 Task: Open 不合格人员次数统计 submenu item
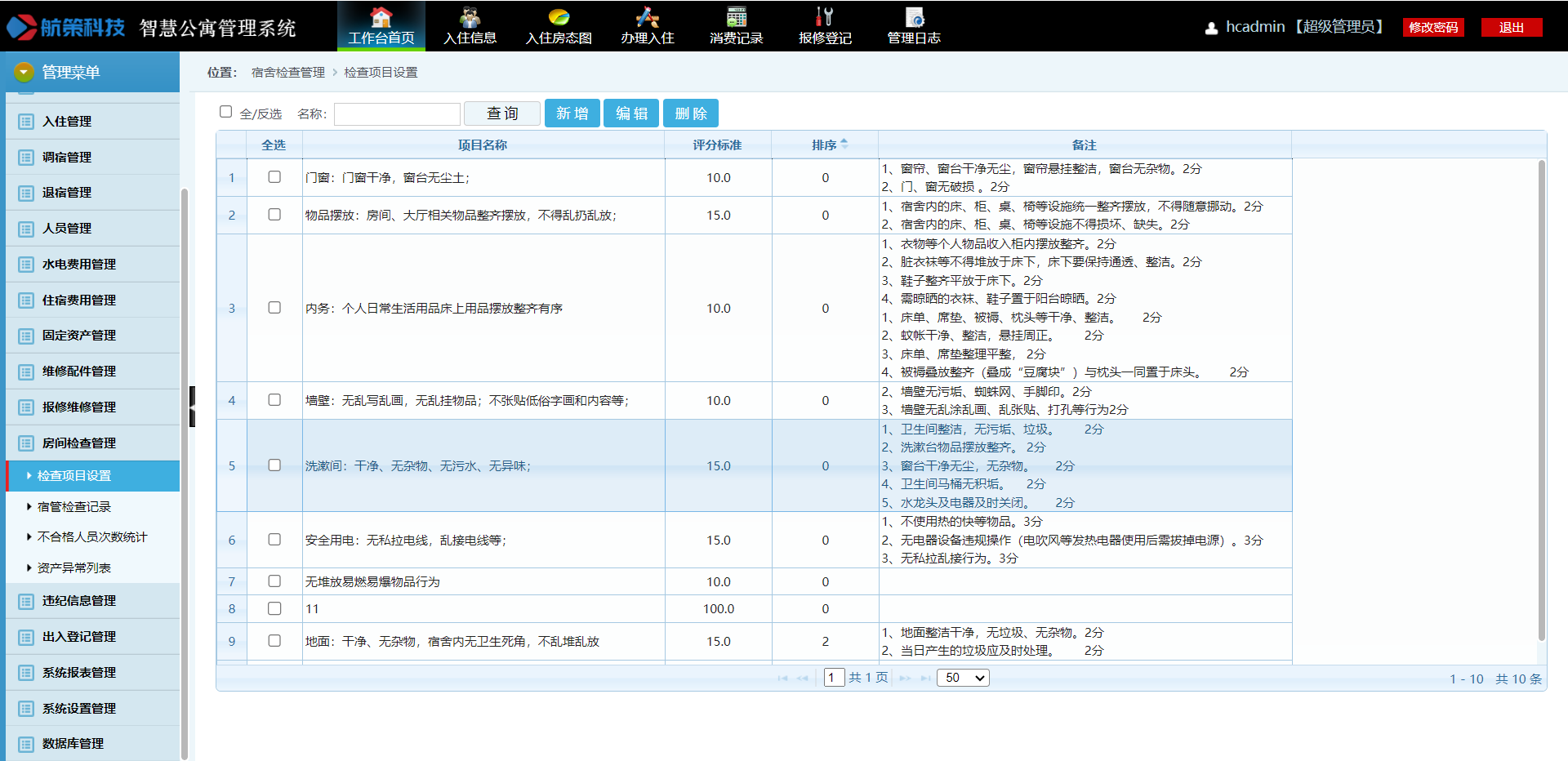[92, 536]
